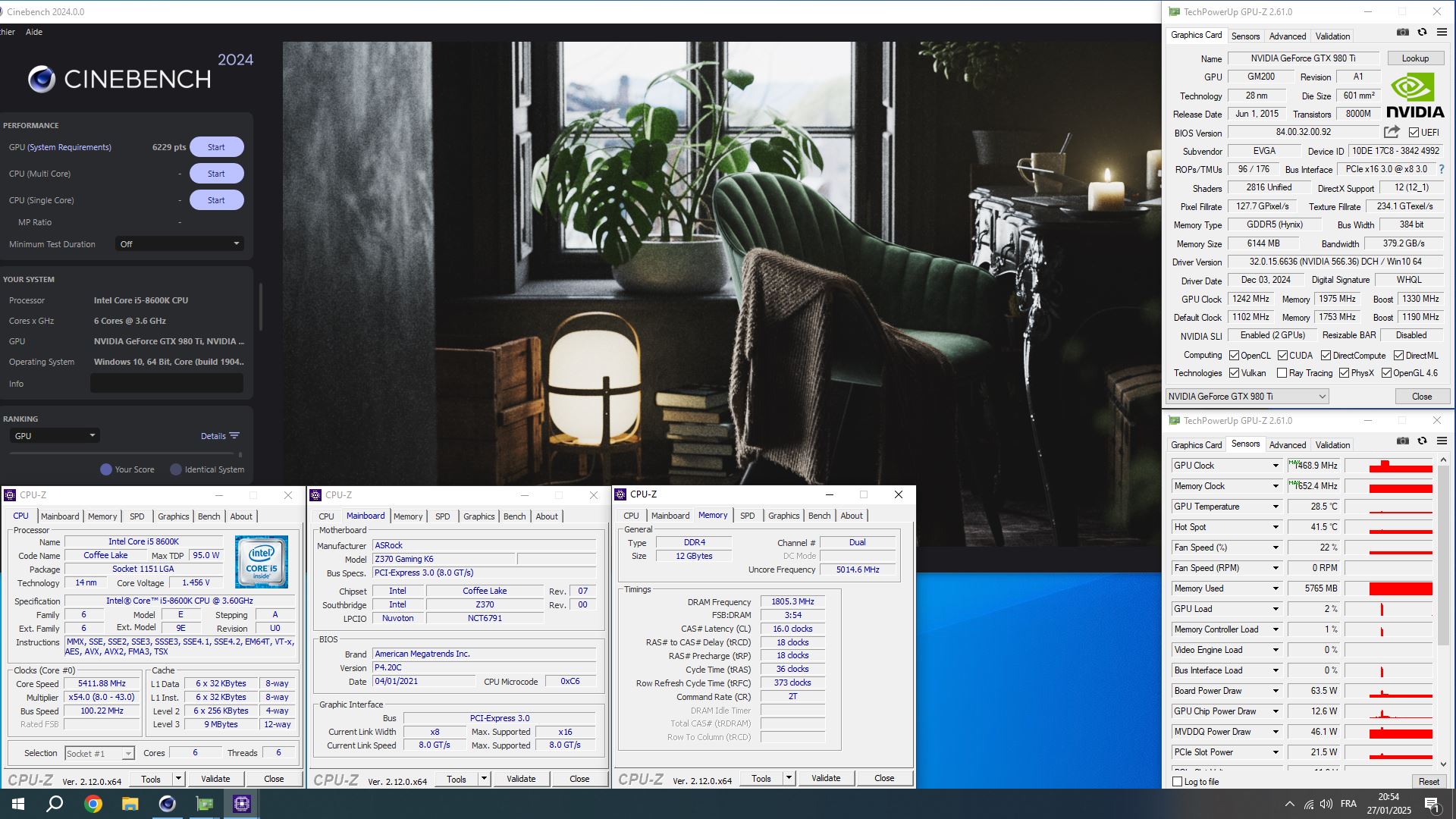Screen dimensions: 1456x819
Task: Open the hamburger menu in the top GPU-Z window
Action: coord(1442,33)
